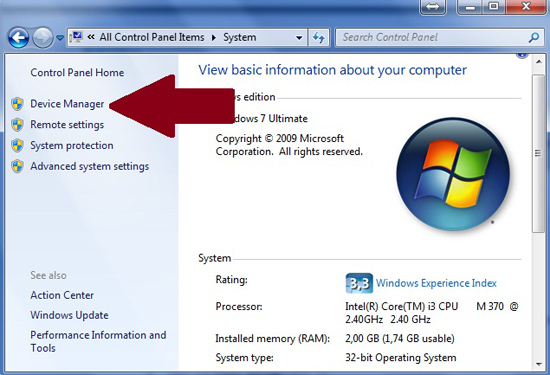Click the Windows 7 logo orb
Viewport: 550px width, 375px height.
tap(453, 174)
